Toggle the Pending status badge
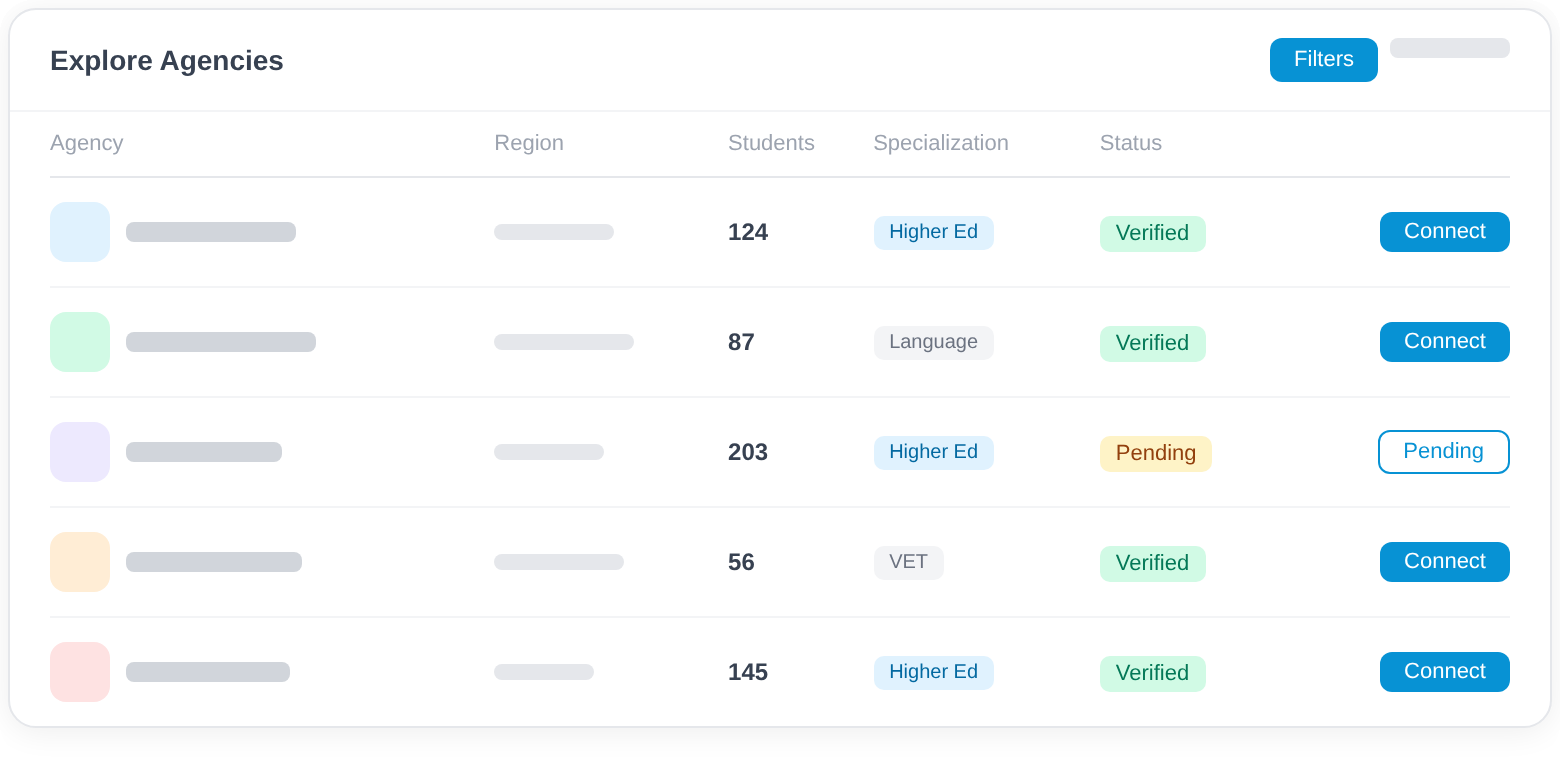Viewport: 1560px width, 757px height. [1155, 453]
